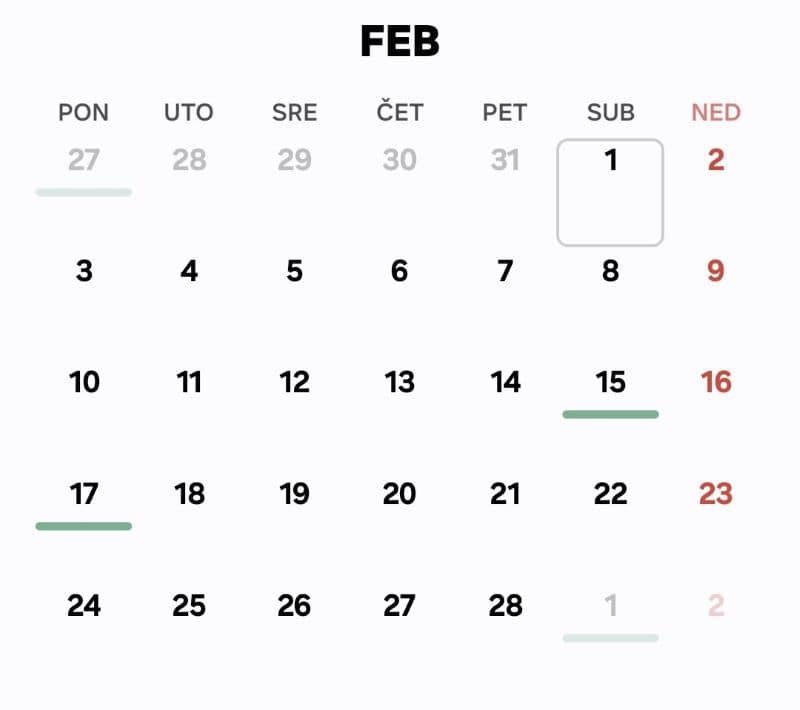Select February 28, the last day of month

pos(505,605)
